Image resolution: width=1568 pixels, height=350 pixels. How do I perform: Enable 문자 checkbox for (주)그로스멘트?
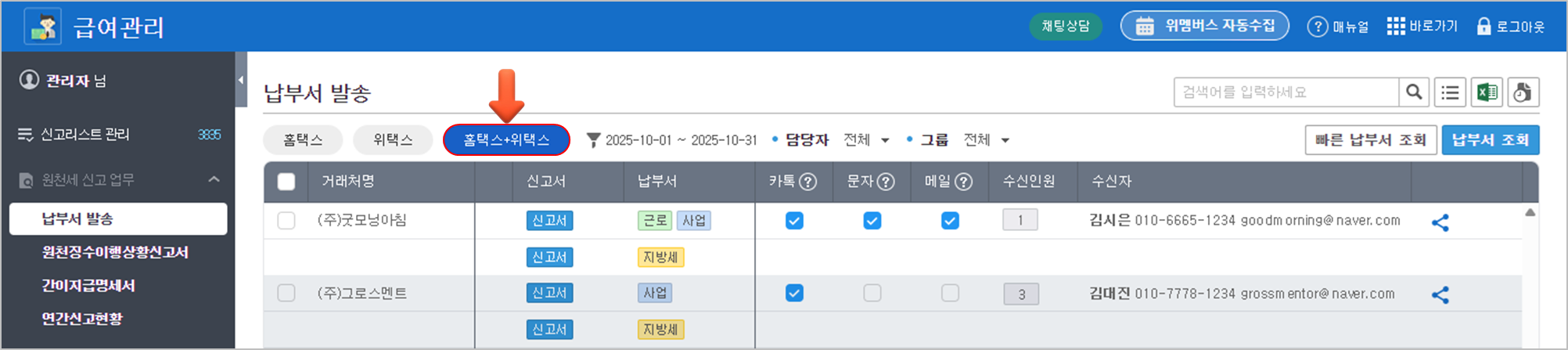click(x=872, y=293)
